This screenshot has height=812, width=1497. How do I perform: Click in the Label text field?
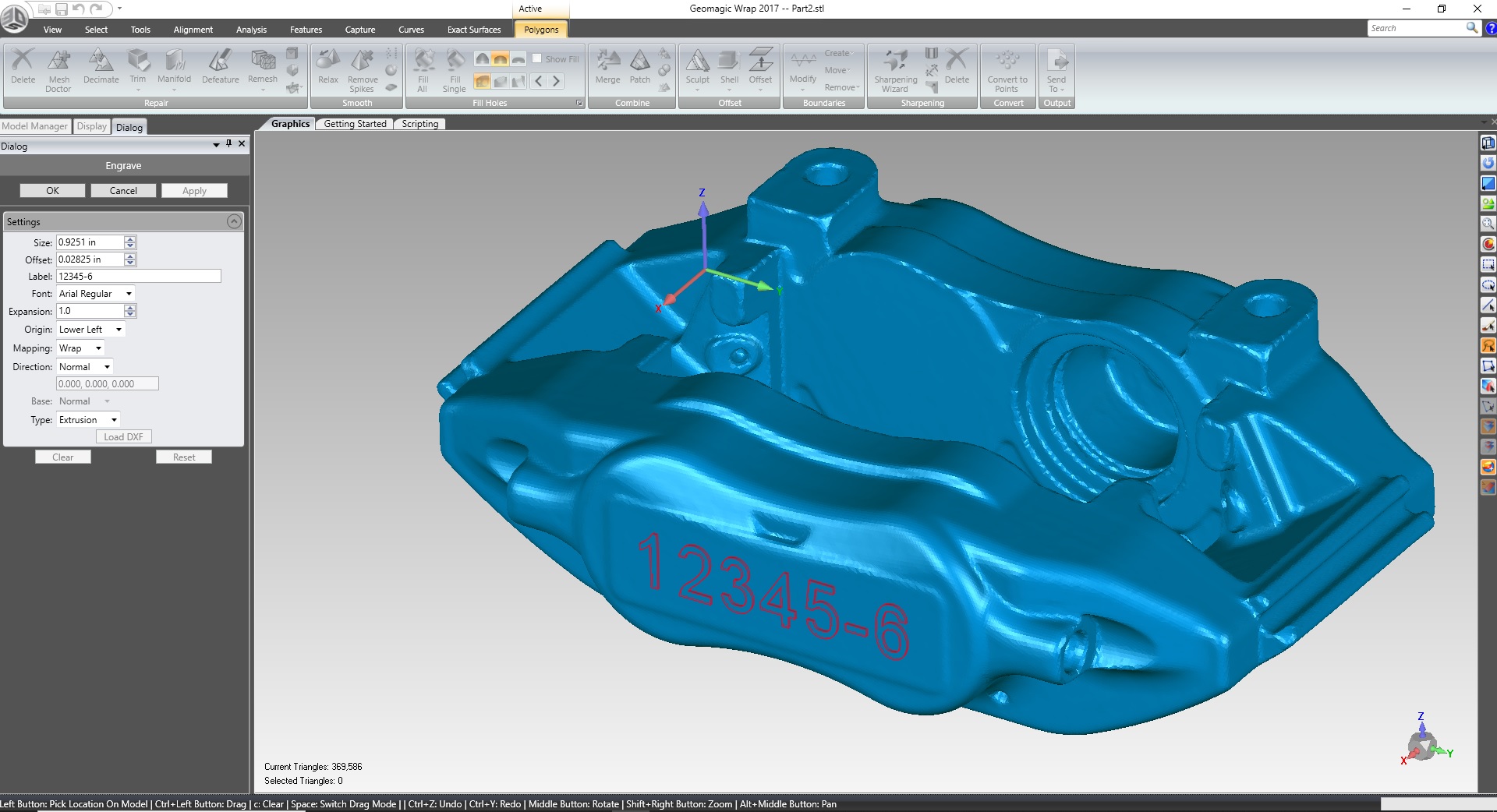click(138, 277)
